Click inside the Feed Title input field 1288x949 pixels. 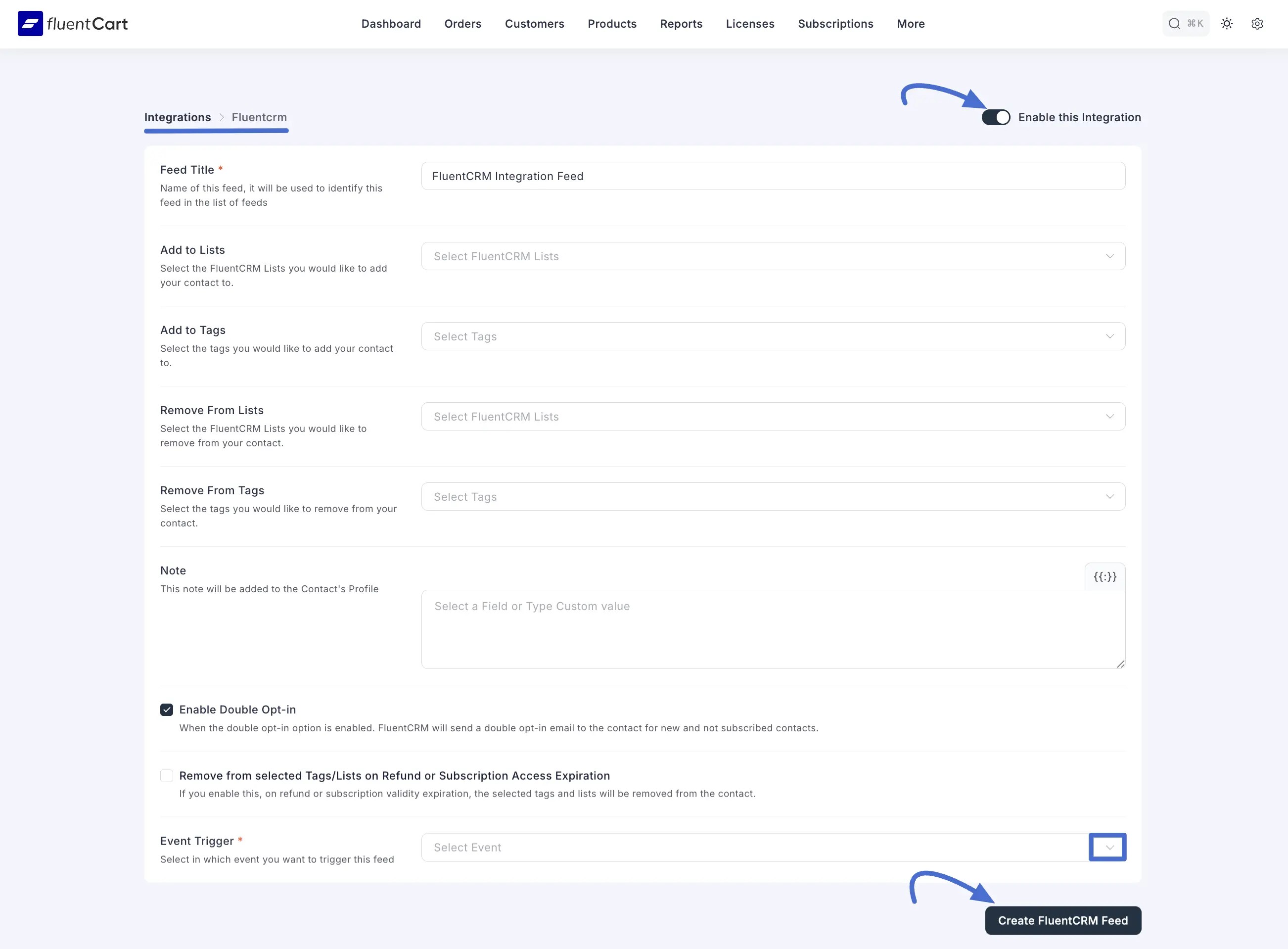[772, 176]
